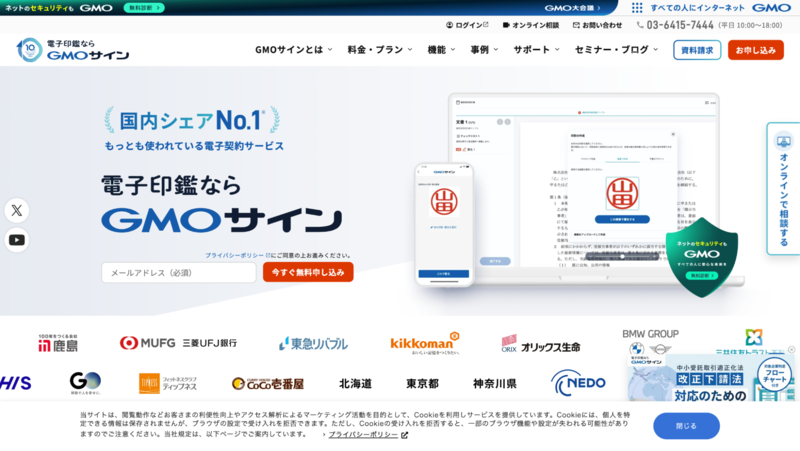Focus the メールアドレス(必須) input field
This screenshot has width=800, height=451.
179,272
